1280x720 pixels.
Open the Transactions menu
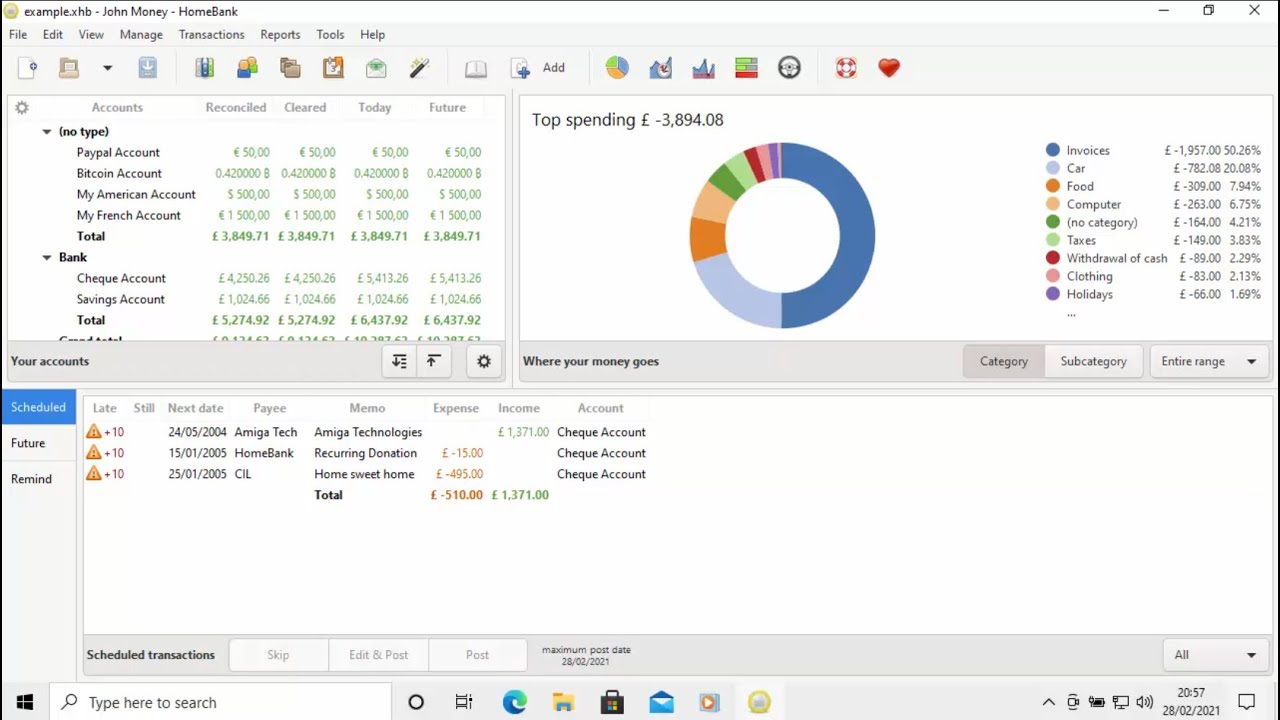coord(211,34)
